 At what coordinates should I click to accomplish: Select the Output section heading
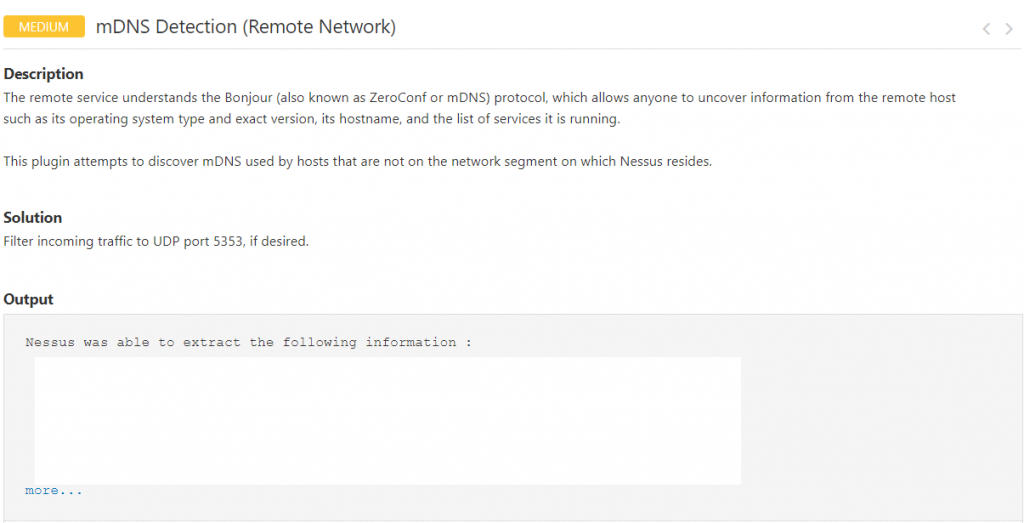[29, 299]
